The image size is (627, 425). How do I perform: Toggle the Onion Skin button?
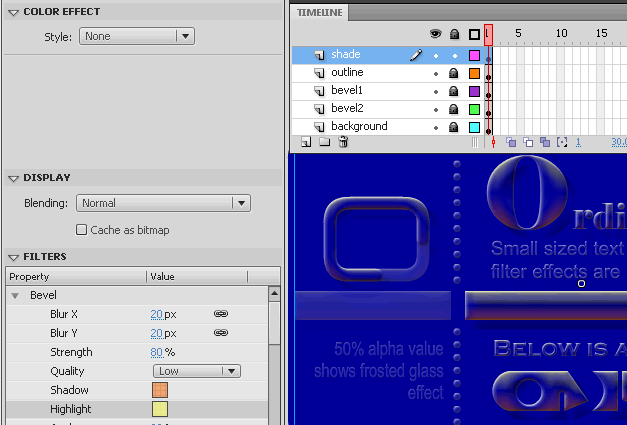(x=512, y=143)
